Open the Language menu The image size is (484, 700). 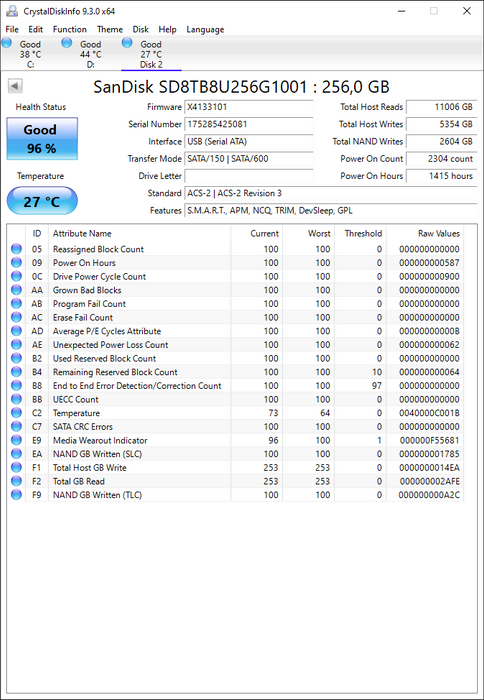(205, 29)
